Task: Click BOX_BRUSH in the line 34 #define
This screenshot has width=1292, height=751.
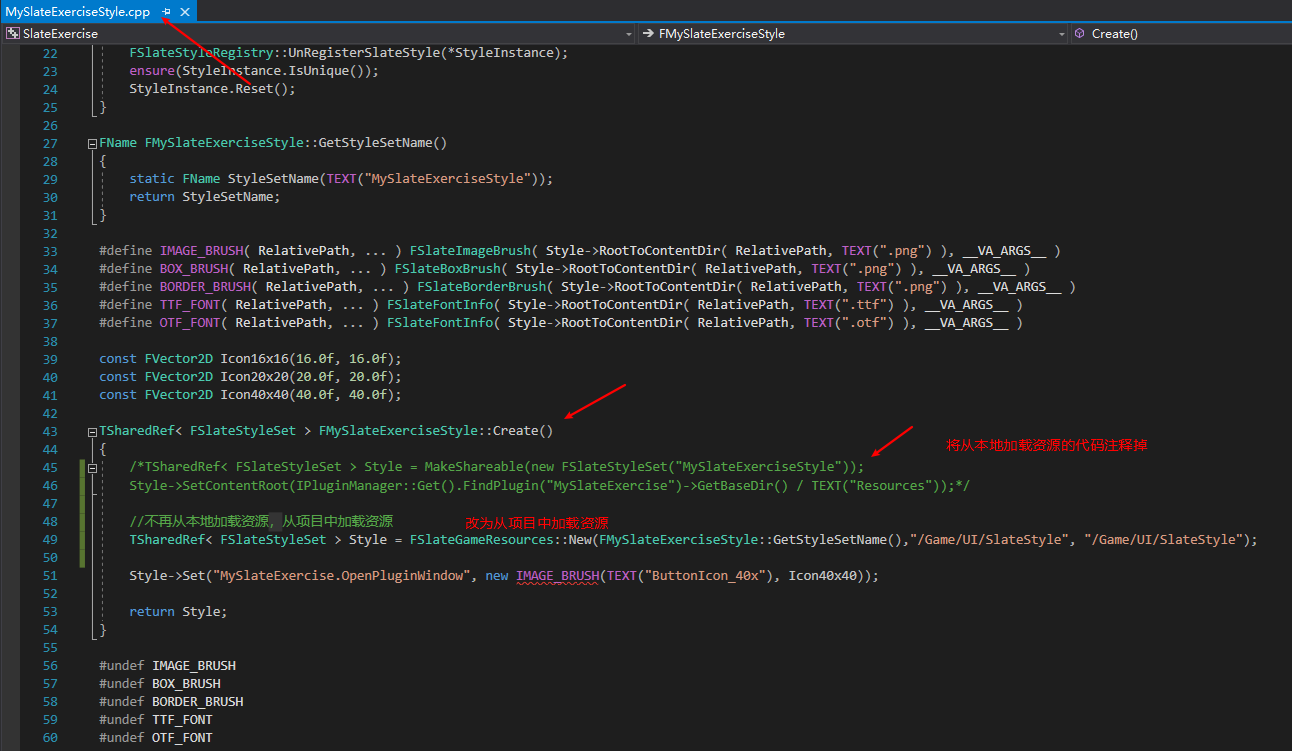Action: click(194, 269)
